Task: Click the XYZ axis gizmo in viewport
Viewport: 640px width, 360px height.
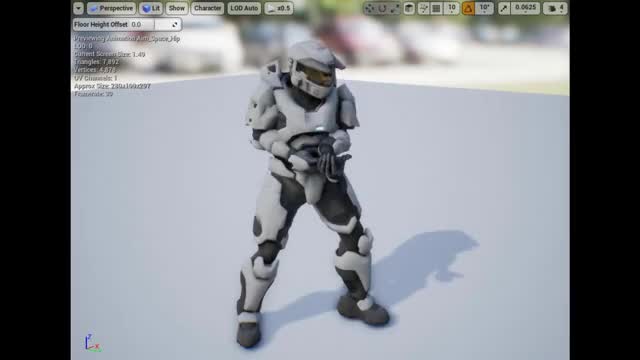Action: pos(92,343)
